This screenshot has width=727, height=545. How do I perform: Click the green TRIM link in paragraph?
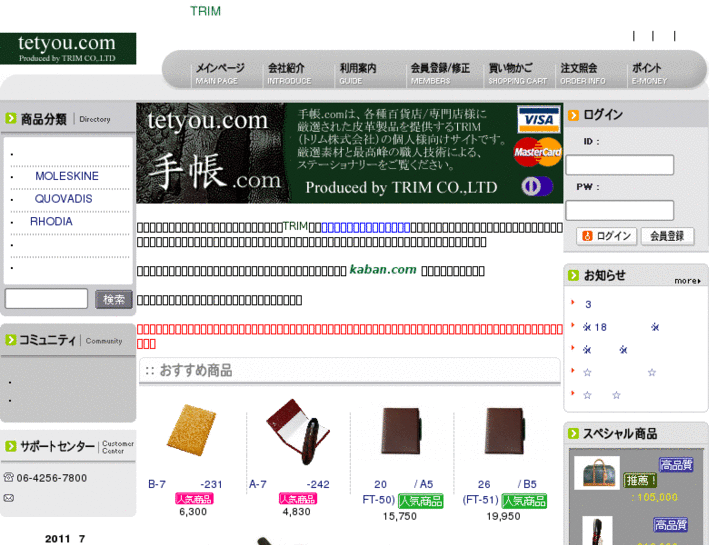pyautogui.click(x=295, y=226)
